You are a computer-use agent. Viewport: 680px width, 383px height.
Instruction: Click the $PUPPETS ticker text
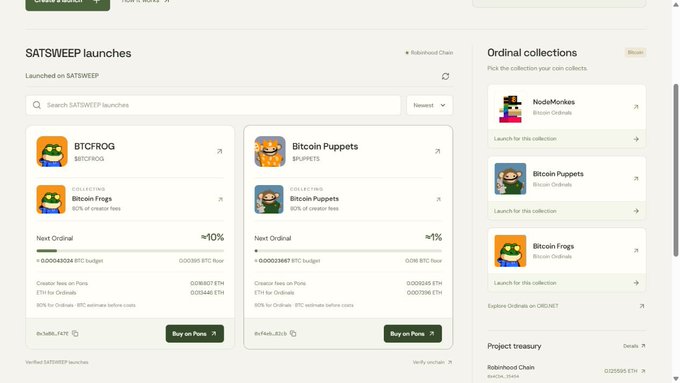coord(306,159)
